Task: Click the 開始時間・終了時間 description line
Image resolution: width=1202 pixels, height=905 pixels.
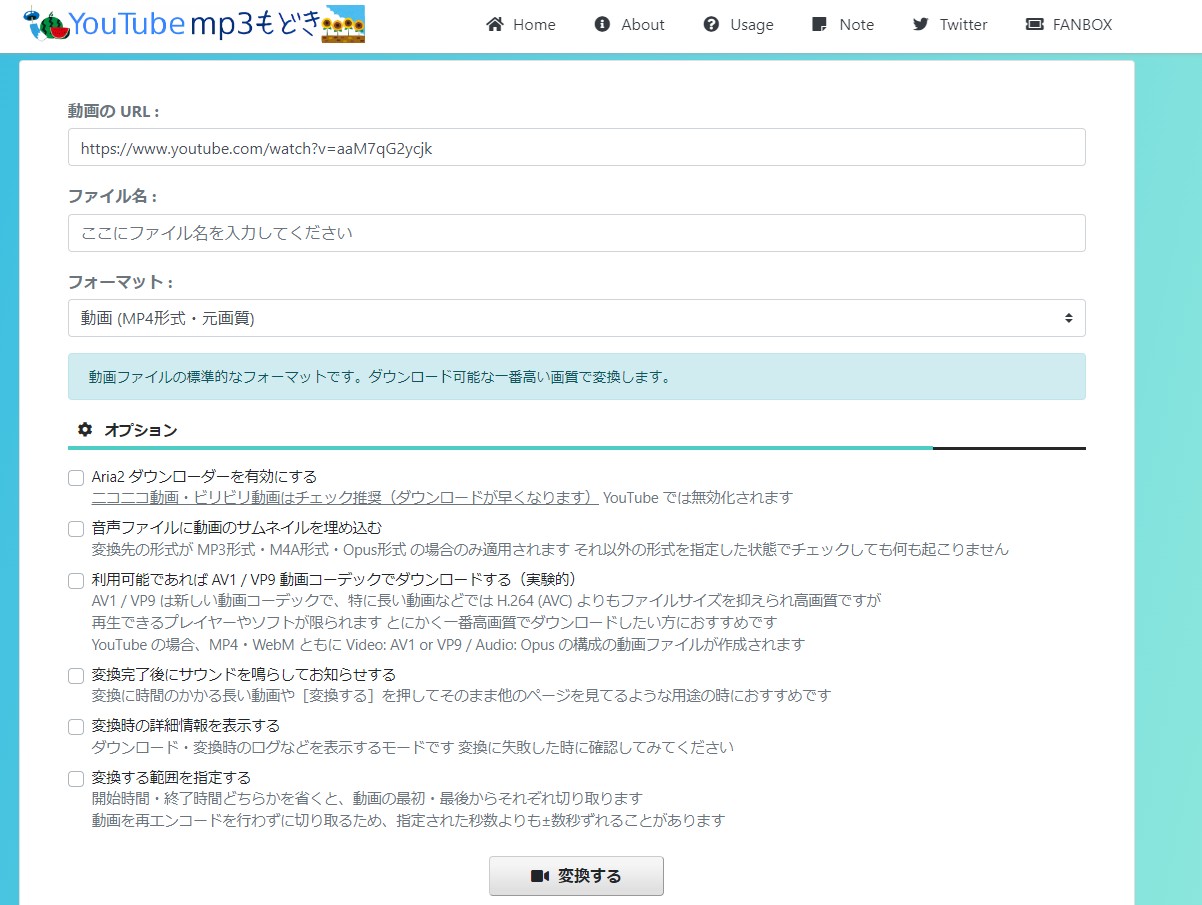Action: (x=367, y=799)
